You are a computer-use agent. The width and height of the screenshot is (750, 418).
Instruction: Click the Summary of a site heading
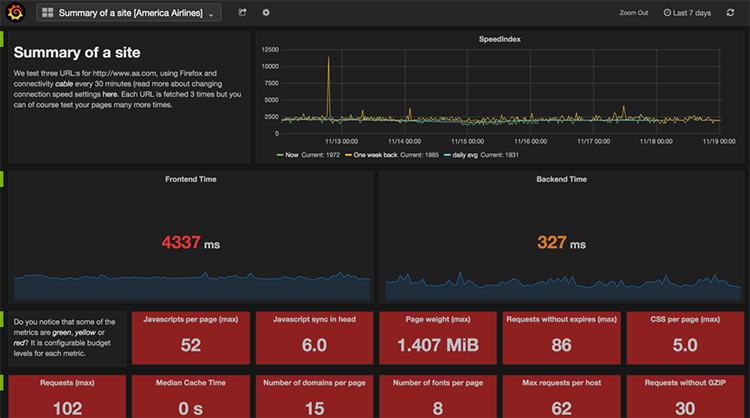[x=77, y=53]
